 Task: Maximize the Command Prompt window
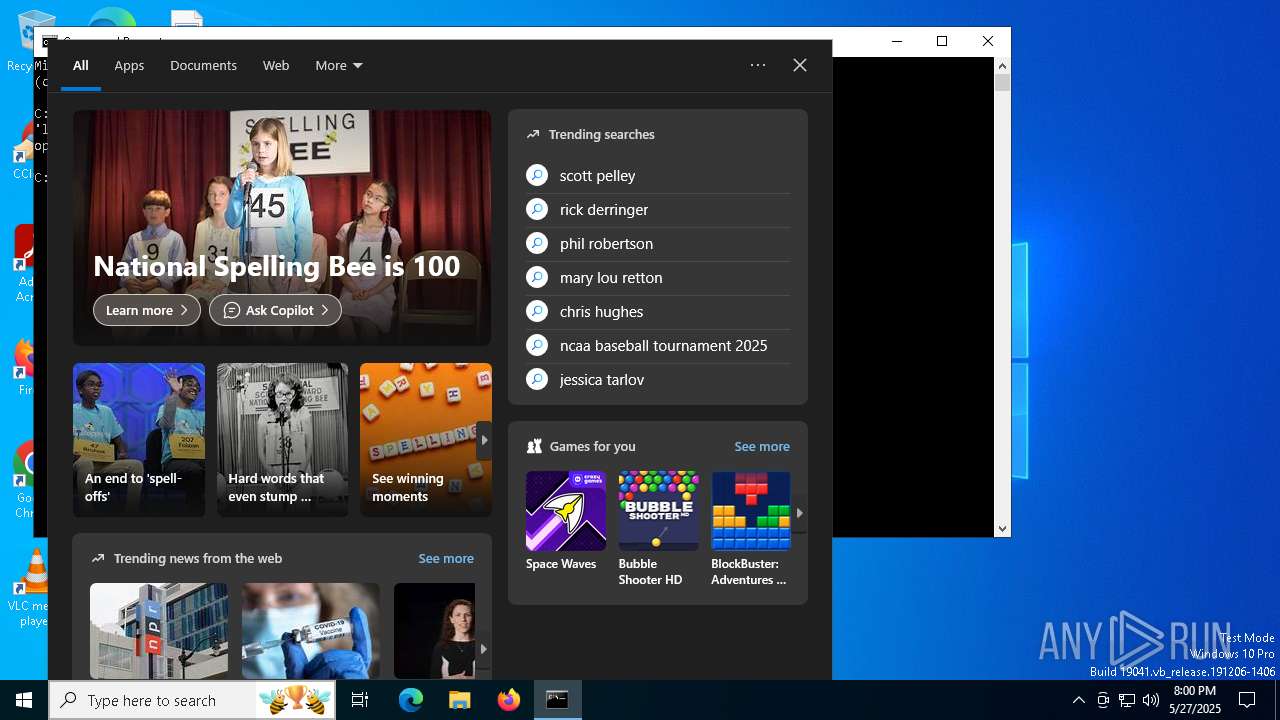tap(942, 41)
